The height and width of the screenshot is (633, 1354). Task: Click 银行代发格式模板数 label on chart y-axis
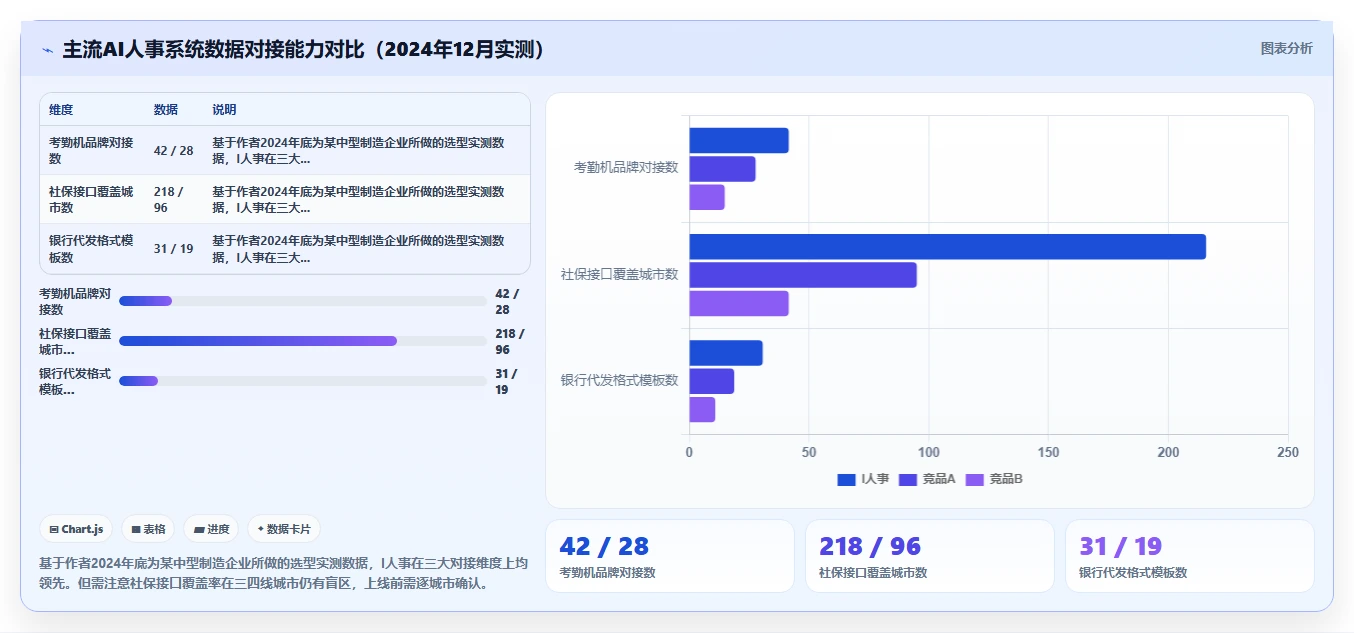[620, 381]
